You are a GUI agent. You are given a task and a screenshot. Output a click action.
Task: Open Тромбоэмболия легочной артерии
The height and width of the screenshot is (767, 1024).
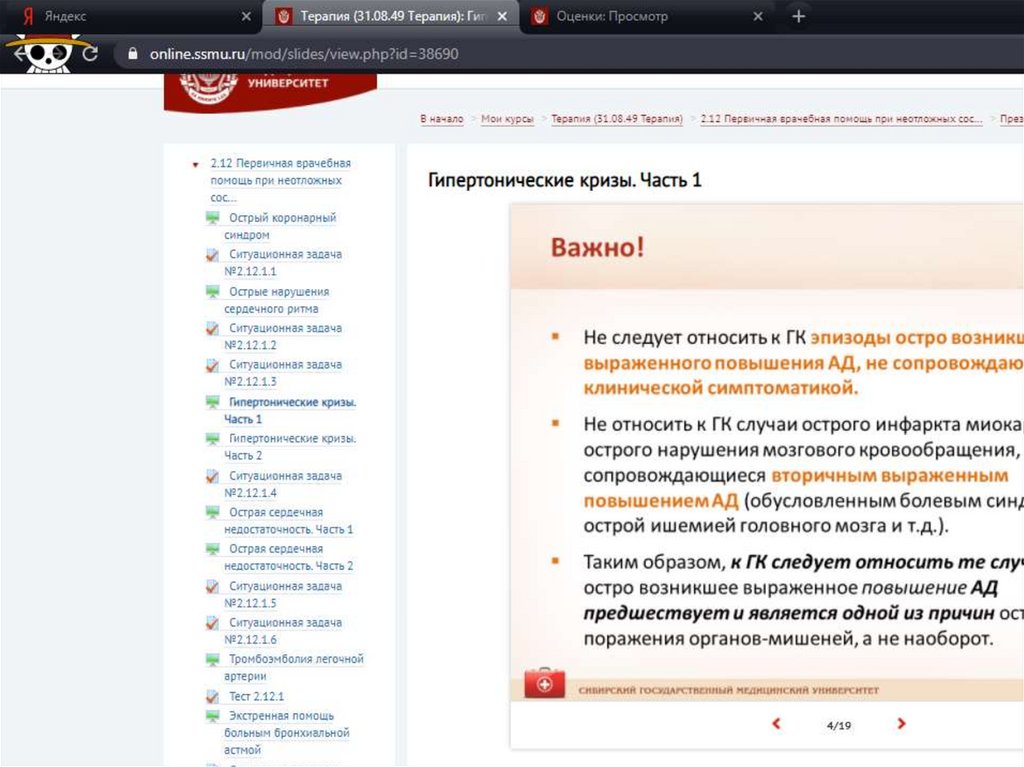tap(294, 667)
